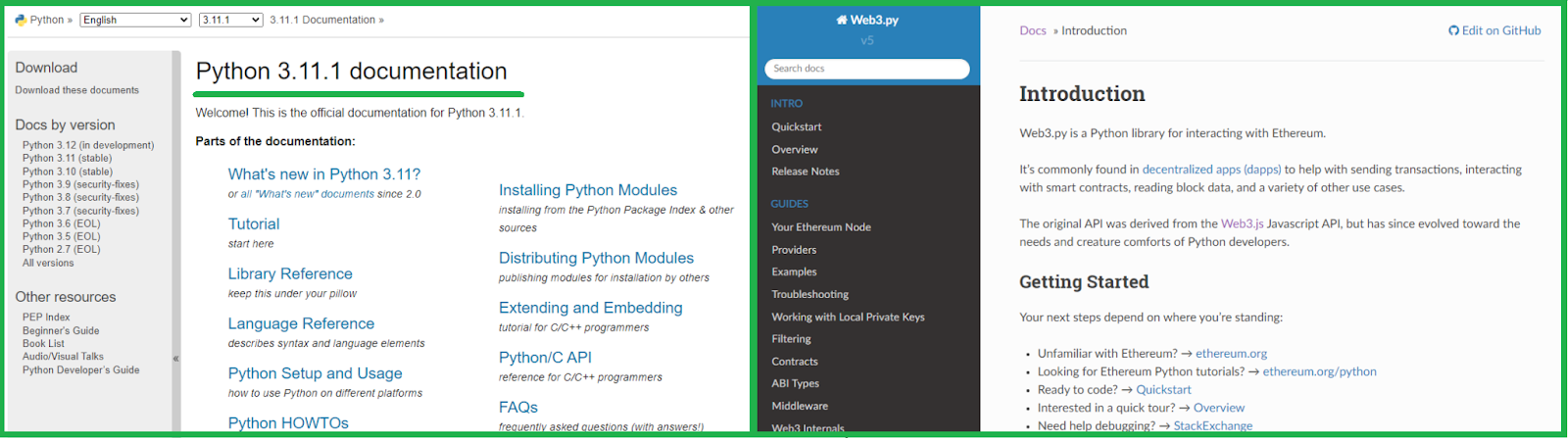The image size is (1568, 438).
Task: Open the English language dropdown
Action: click(135, 20)
